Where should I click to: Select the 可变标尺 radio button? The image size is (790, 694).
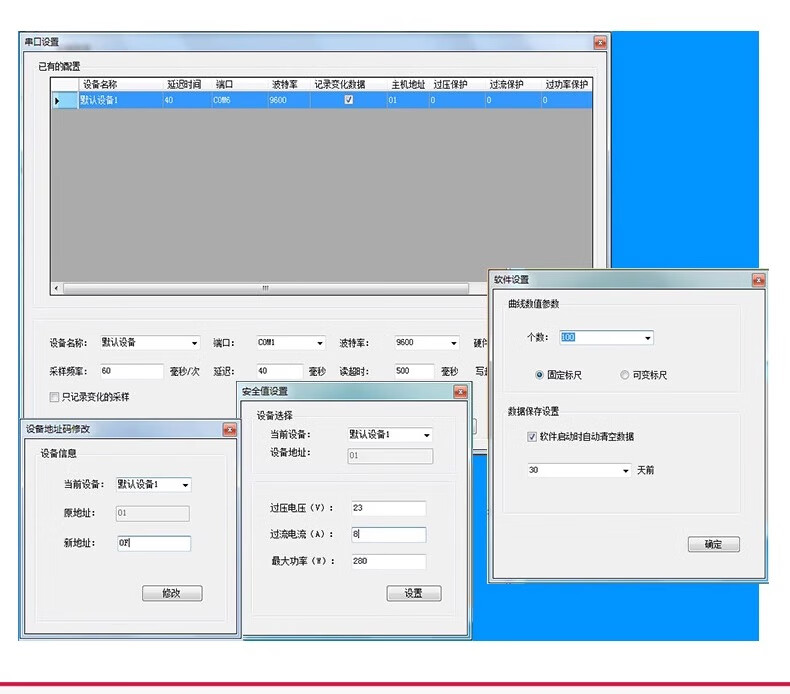[625, 375]
